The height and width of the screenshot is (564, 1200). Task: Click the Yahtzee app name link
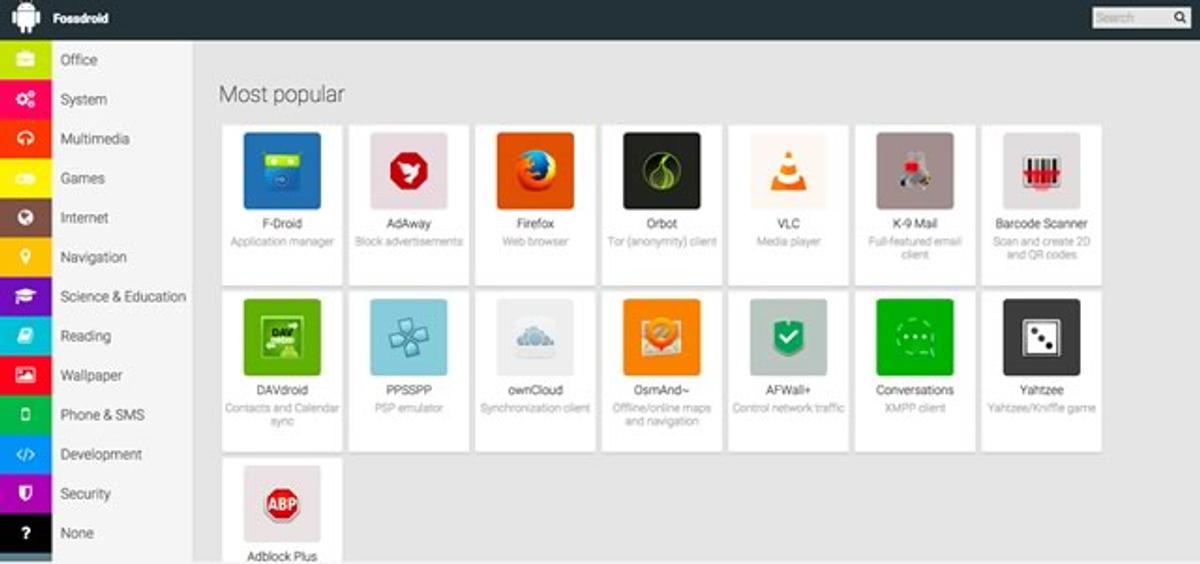pyautogui.click(x=1041, y=390)
